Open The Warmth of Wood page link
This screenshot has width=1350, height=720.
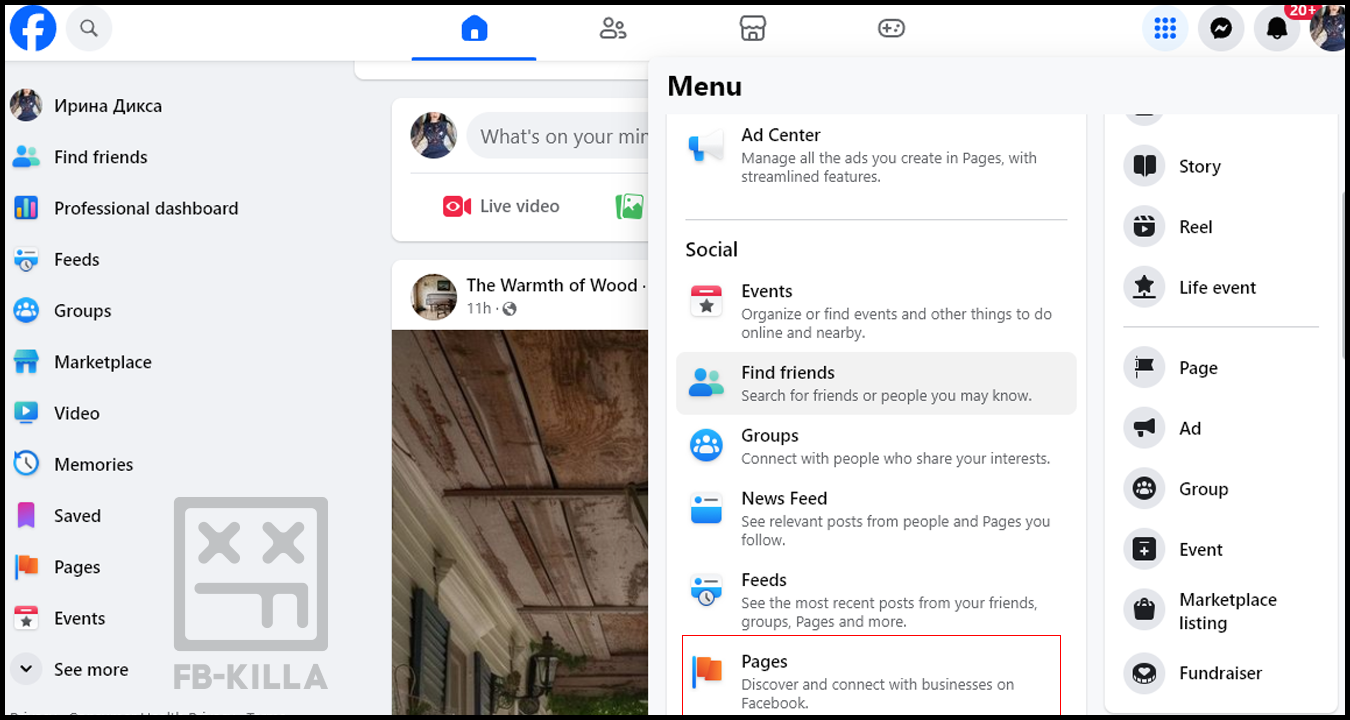551,285
